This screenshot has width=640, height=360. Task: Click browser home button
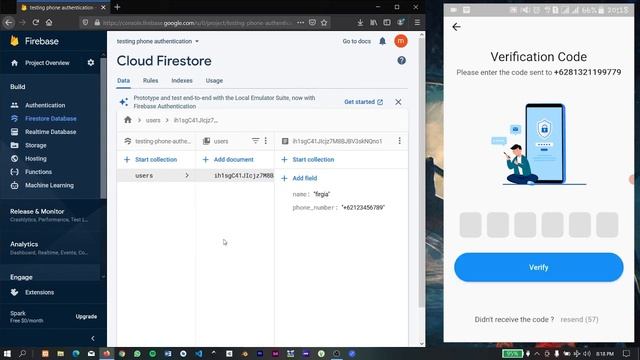coord(49,22)
